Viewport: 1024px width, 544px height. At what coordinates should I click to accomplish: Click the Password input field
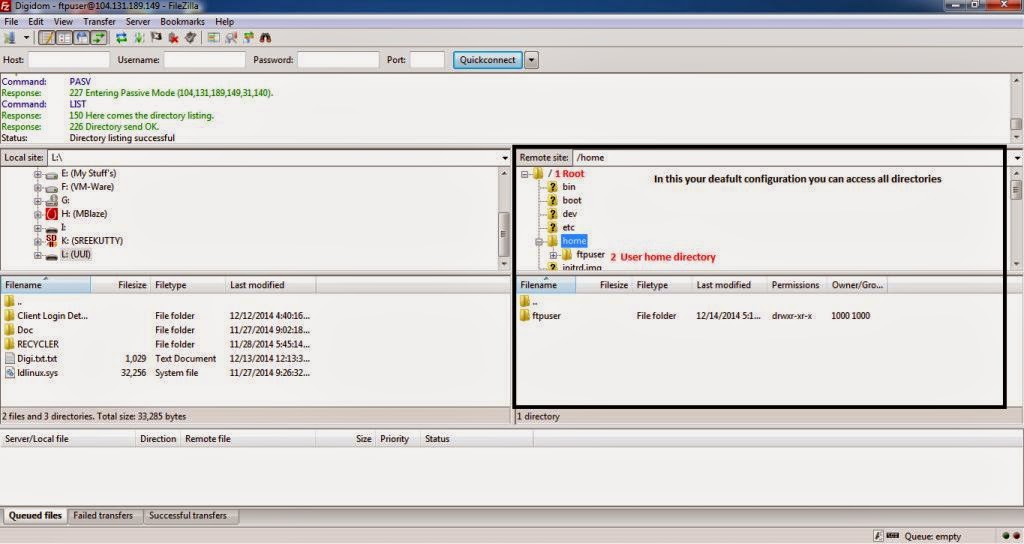point(338,59)
